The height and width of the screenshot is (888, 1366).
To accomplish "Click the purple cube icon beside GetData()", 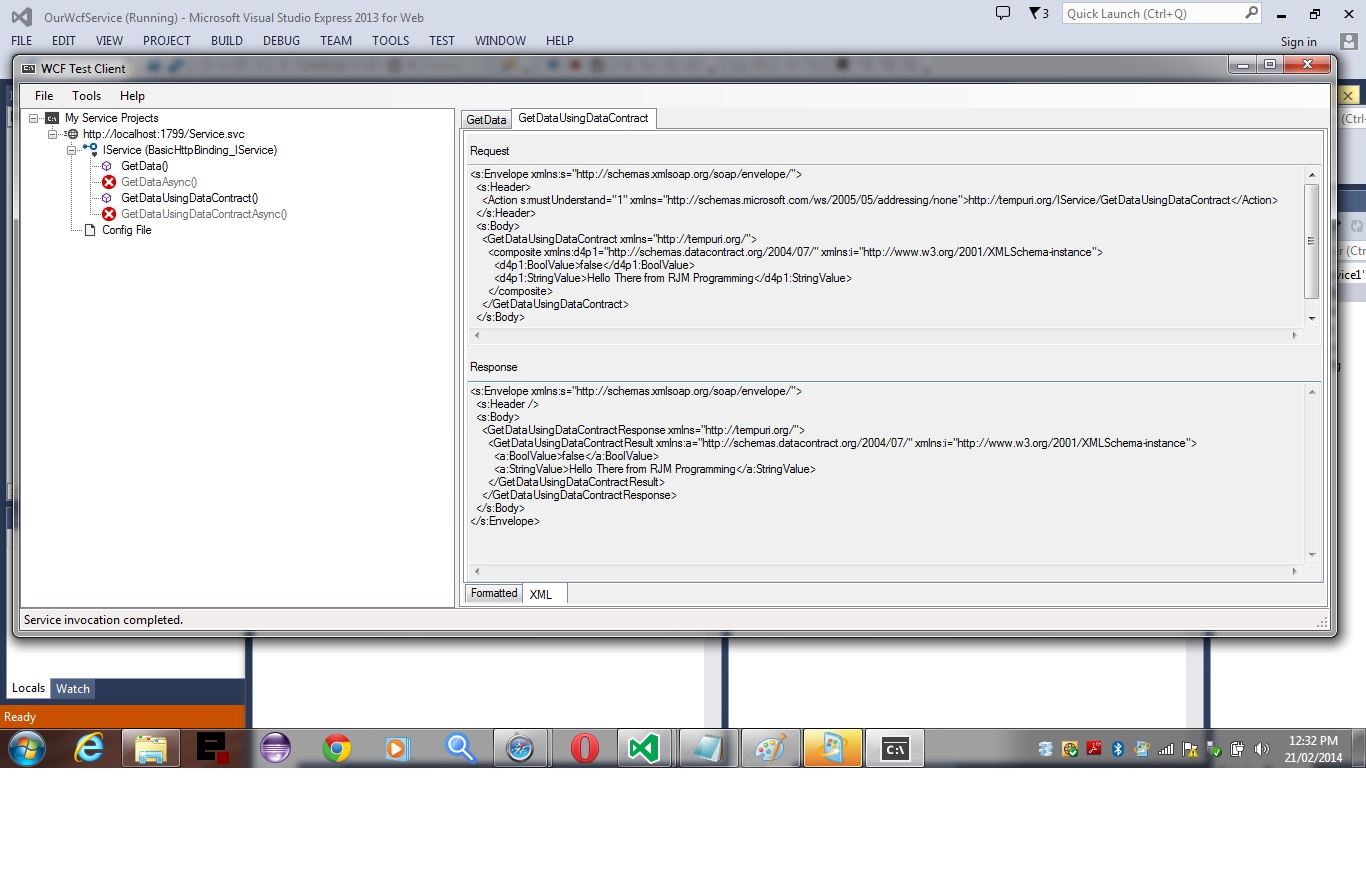I will click(x=107, y=166).
